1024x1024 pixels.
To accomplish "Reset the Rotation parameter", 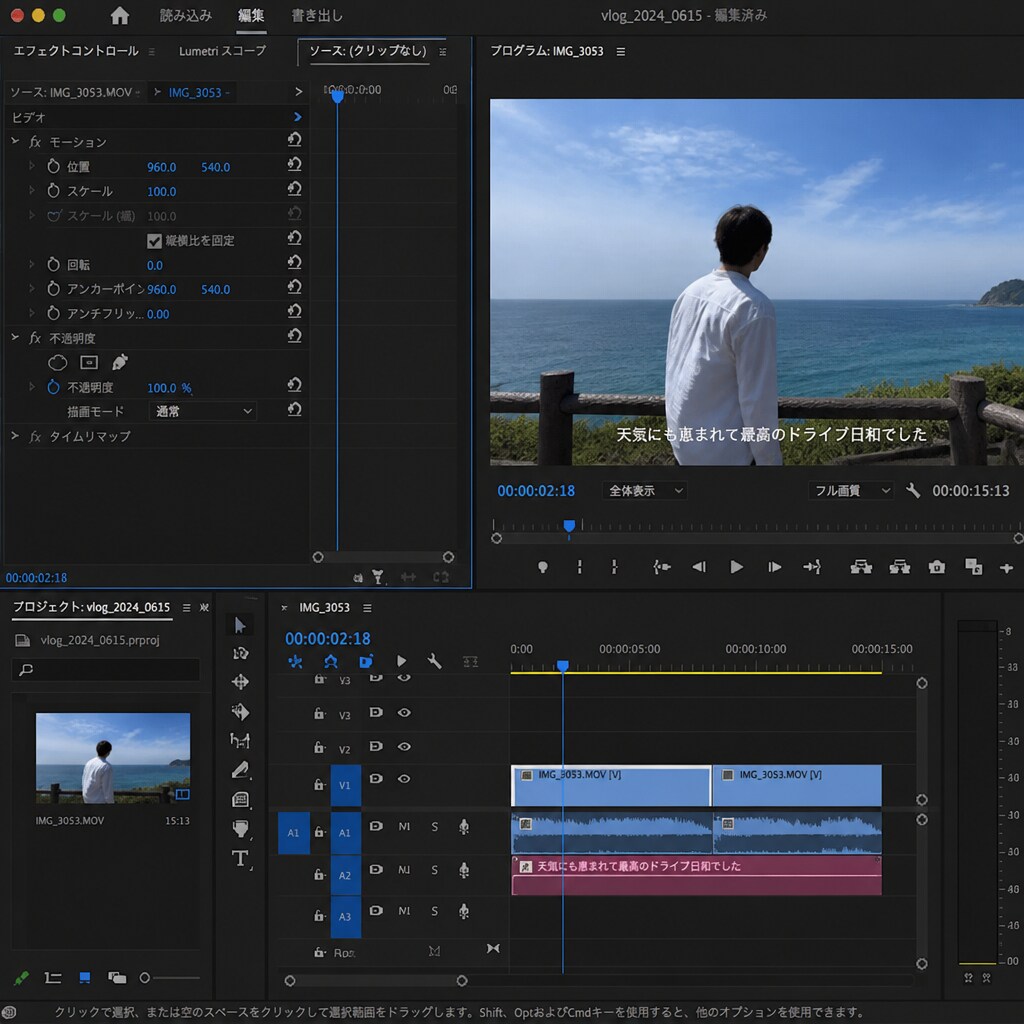I will coord(295,263).
